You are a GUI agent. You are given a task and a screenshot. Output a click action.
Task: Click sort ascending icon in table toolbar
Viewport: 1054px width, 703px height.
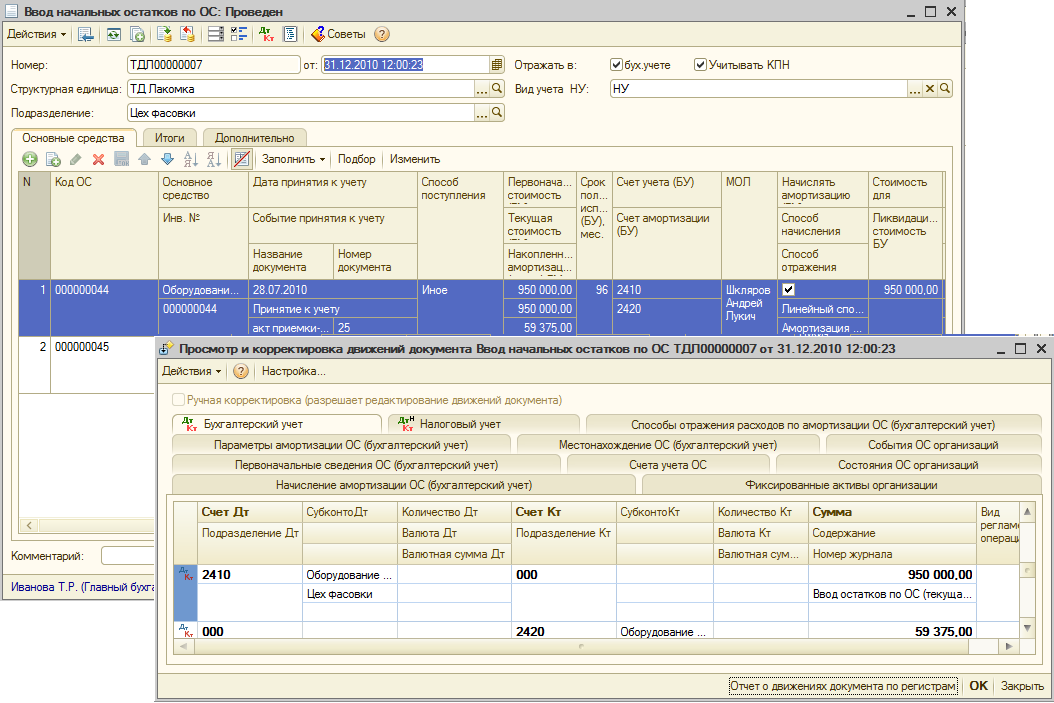(x=190, y=159)
